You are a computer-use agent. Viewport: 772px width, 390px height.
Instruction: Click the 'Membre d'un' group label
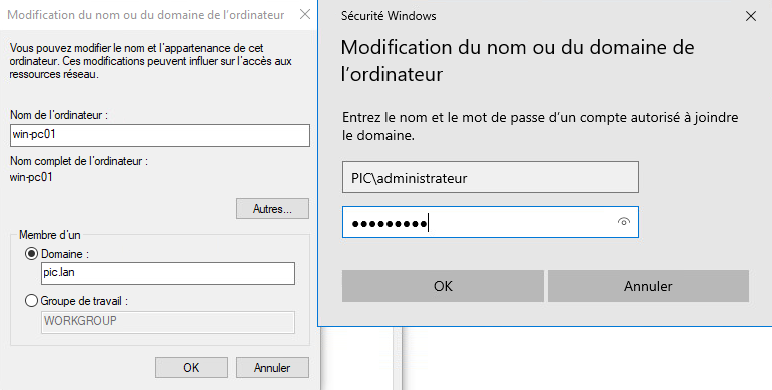49,235
